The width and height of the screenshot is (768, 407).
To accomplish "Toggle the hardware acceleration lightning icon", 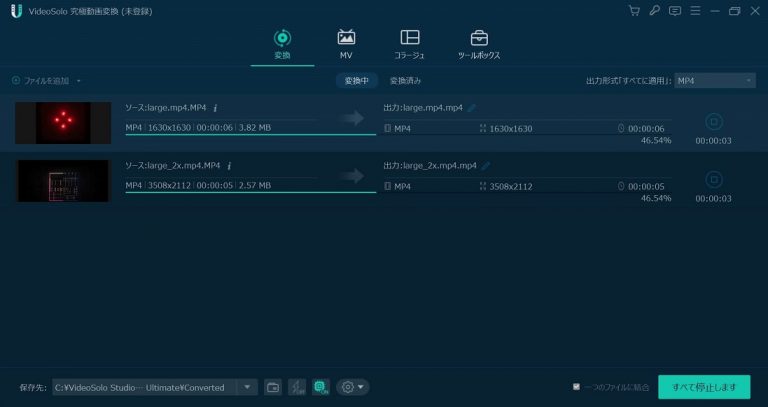I will (x=297, y=387).
